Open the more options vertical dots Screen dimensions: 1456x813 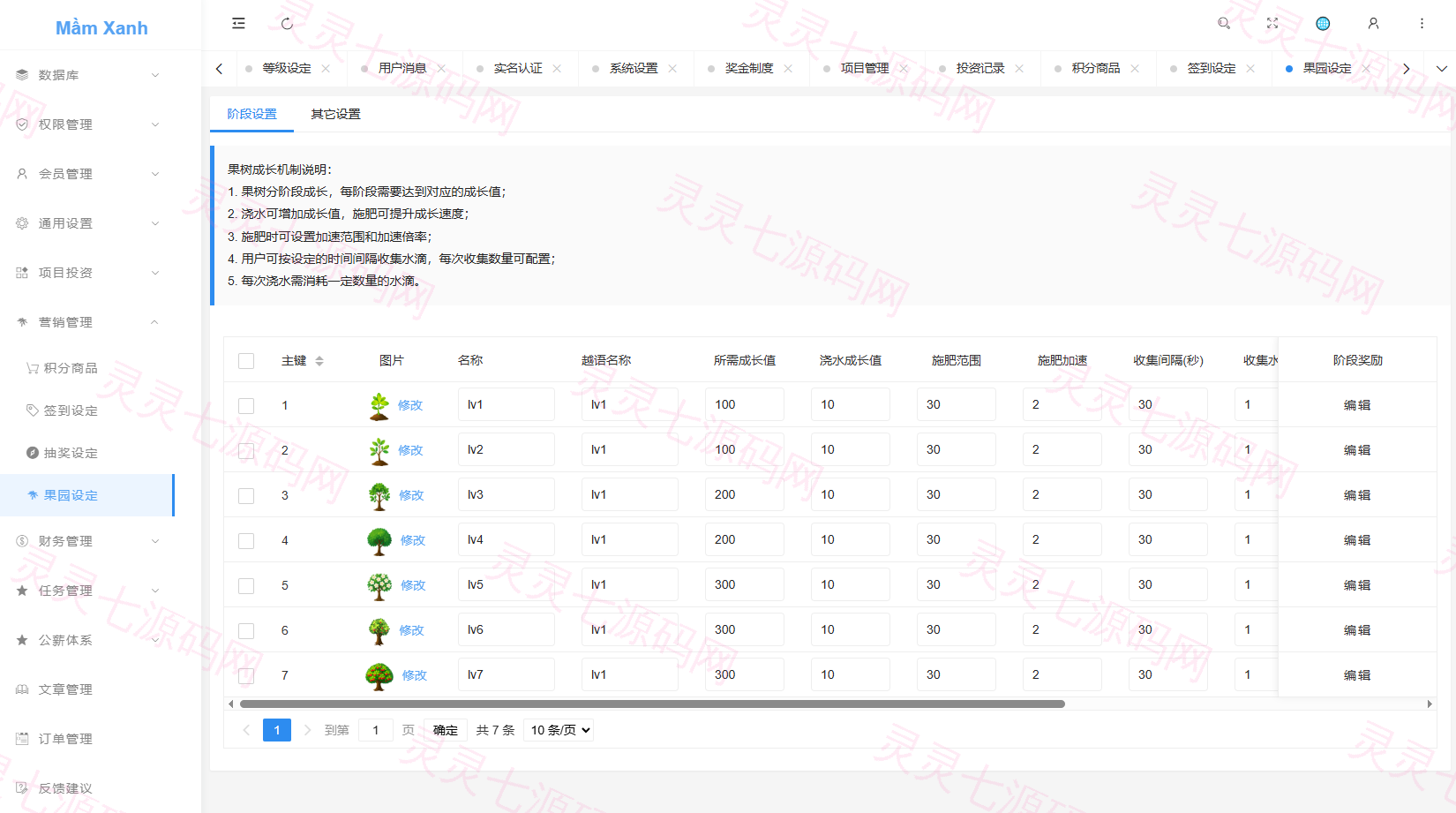click(1422, 24)
